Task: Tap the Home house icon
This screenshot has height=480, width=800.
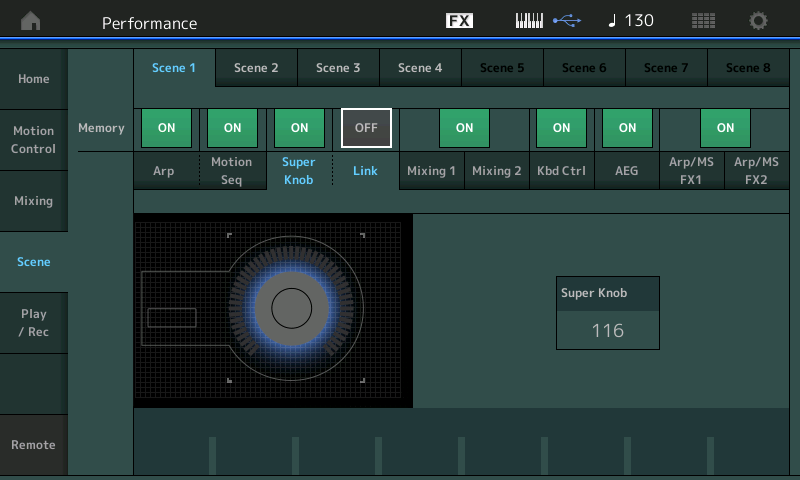Action: tap(32, 21)
